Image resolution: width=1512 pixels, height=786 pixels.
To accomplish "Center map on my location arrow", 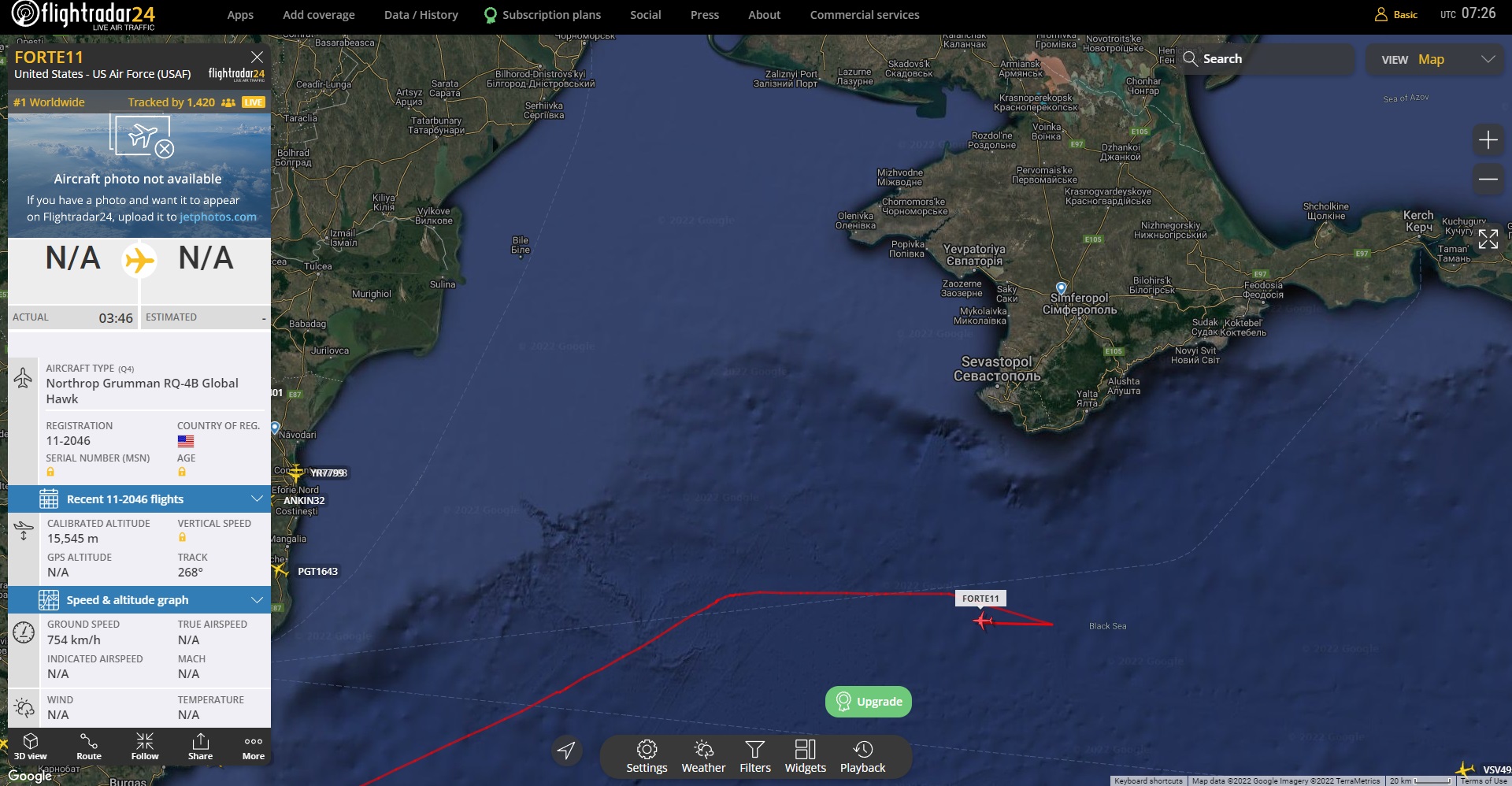I will coord(566,751).
